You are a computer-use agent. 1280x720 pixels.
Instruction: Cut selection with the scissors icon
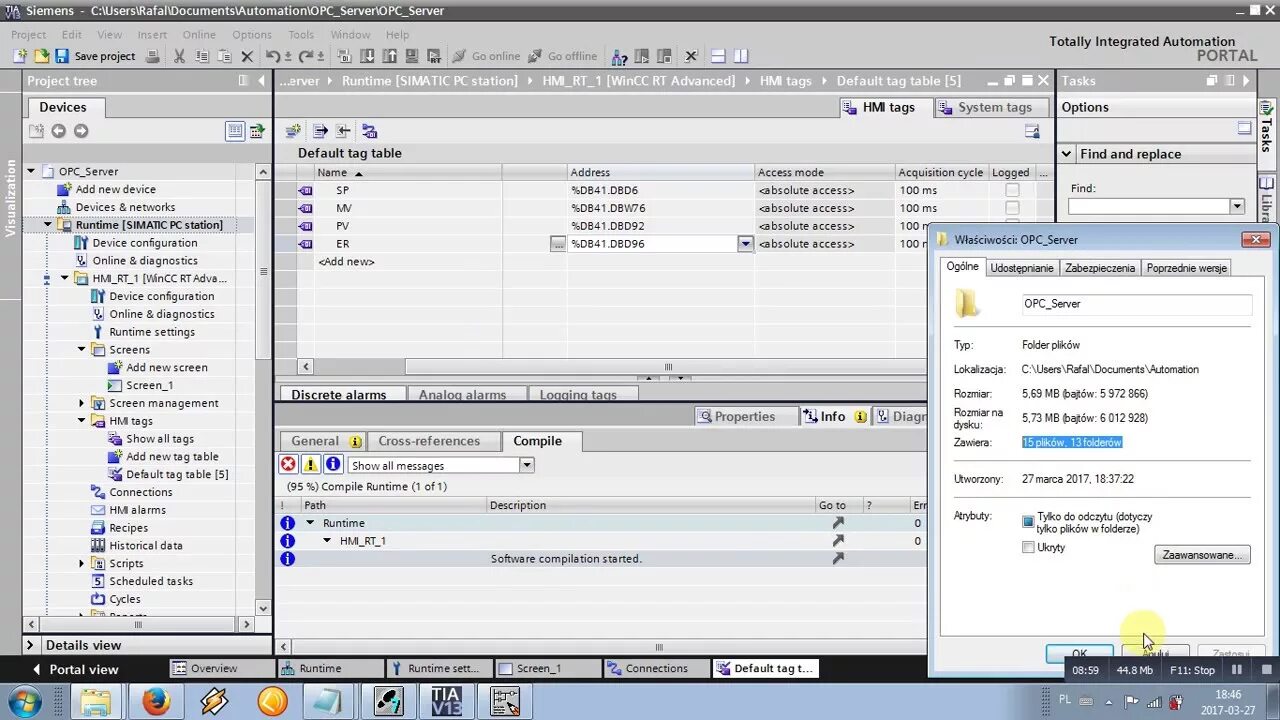[x=179, y=56]
